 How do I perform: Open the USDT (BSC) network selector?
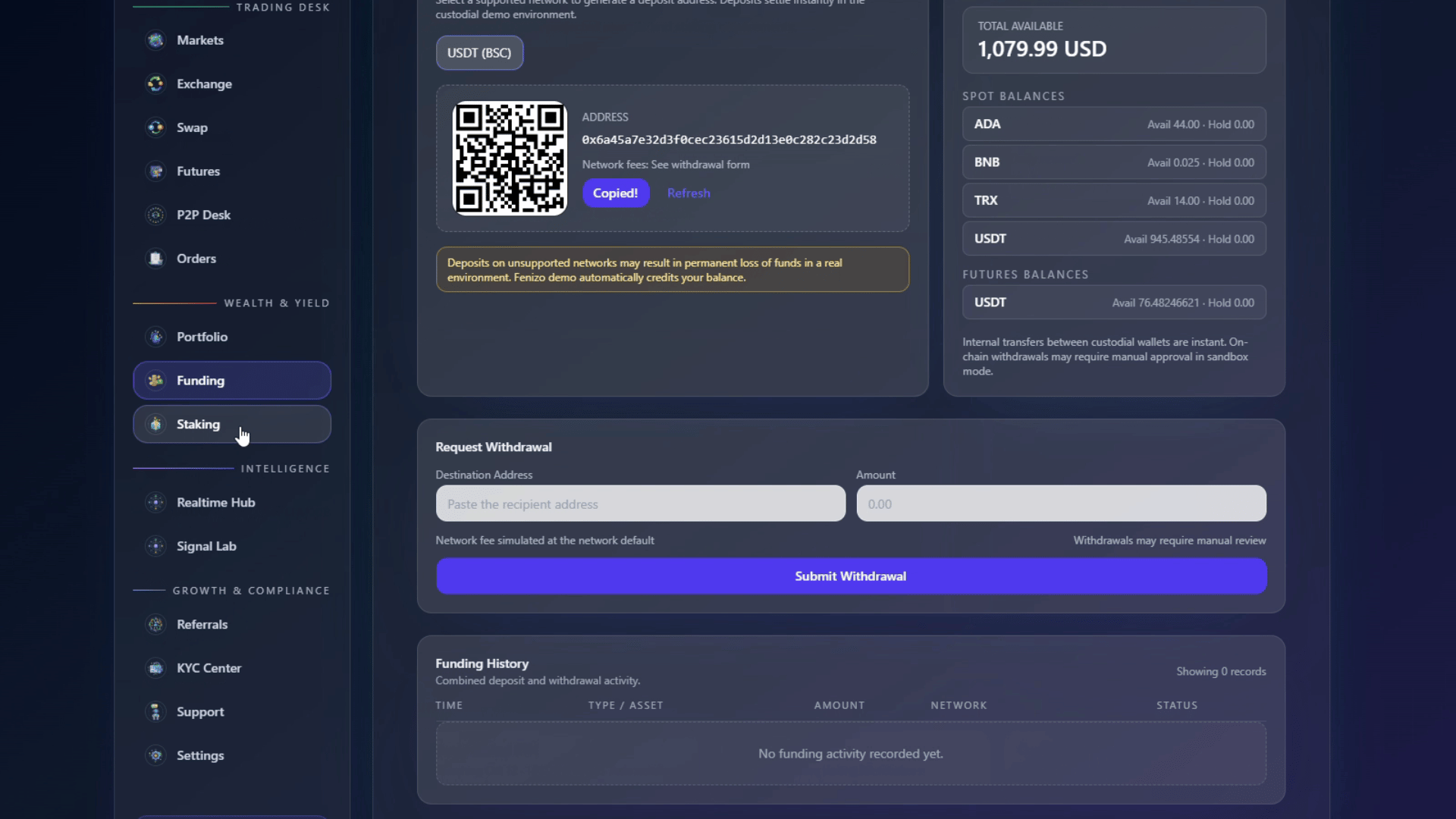[479, 52]
